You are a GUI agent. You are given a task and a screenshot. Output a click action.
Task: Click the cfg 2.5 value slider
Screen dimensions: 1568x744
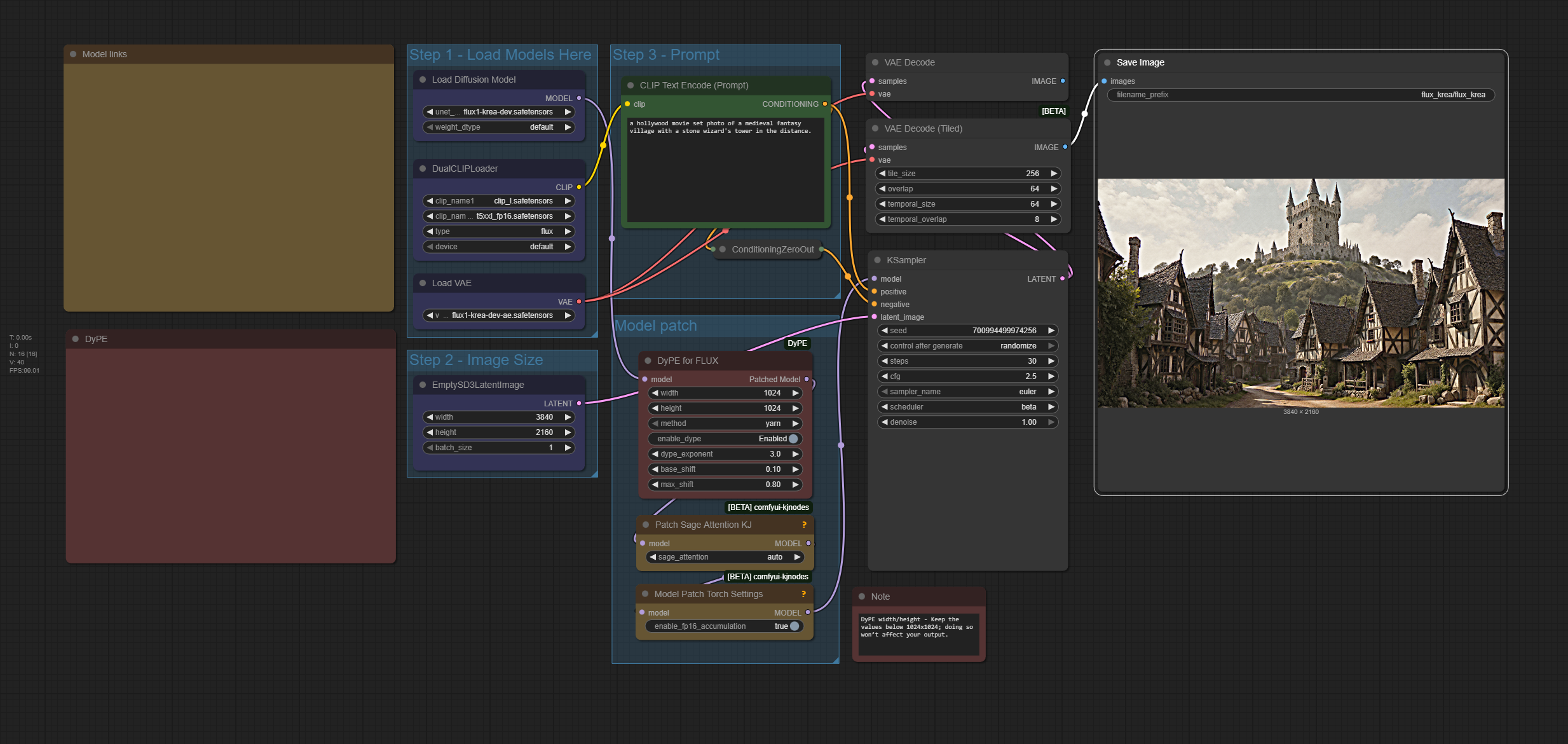pos(967,376)
